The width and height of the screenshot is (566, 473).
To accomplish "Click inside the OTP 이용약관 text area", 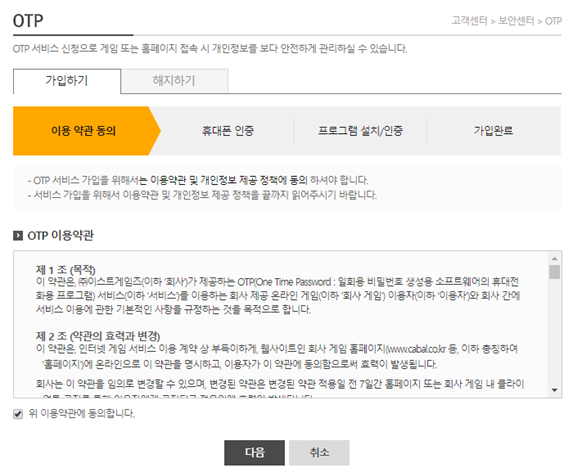I will tap(281, 324).
